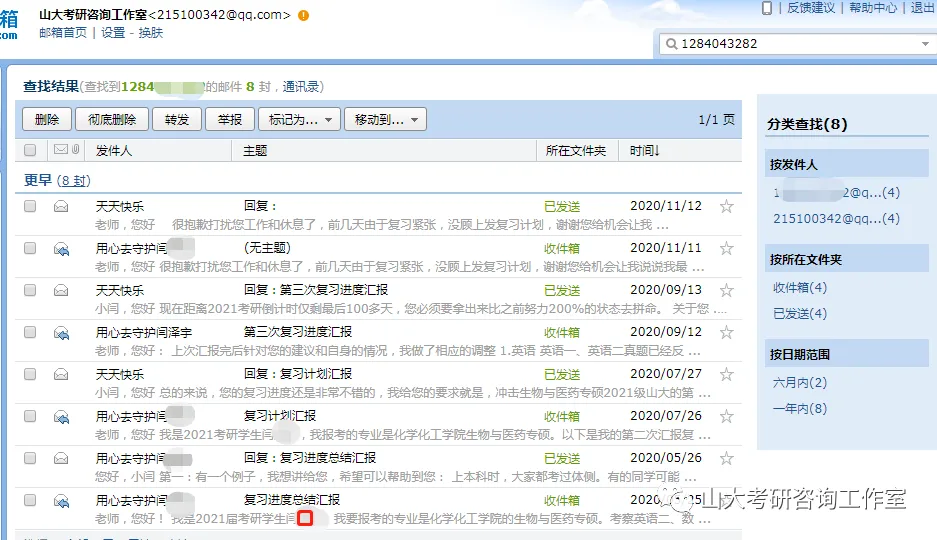The height and width of the screenshot is (540, 937).
Task: Click replied-mail icon of 2020/07/26 email
Action: [x=61, y=417]
